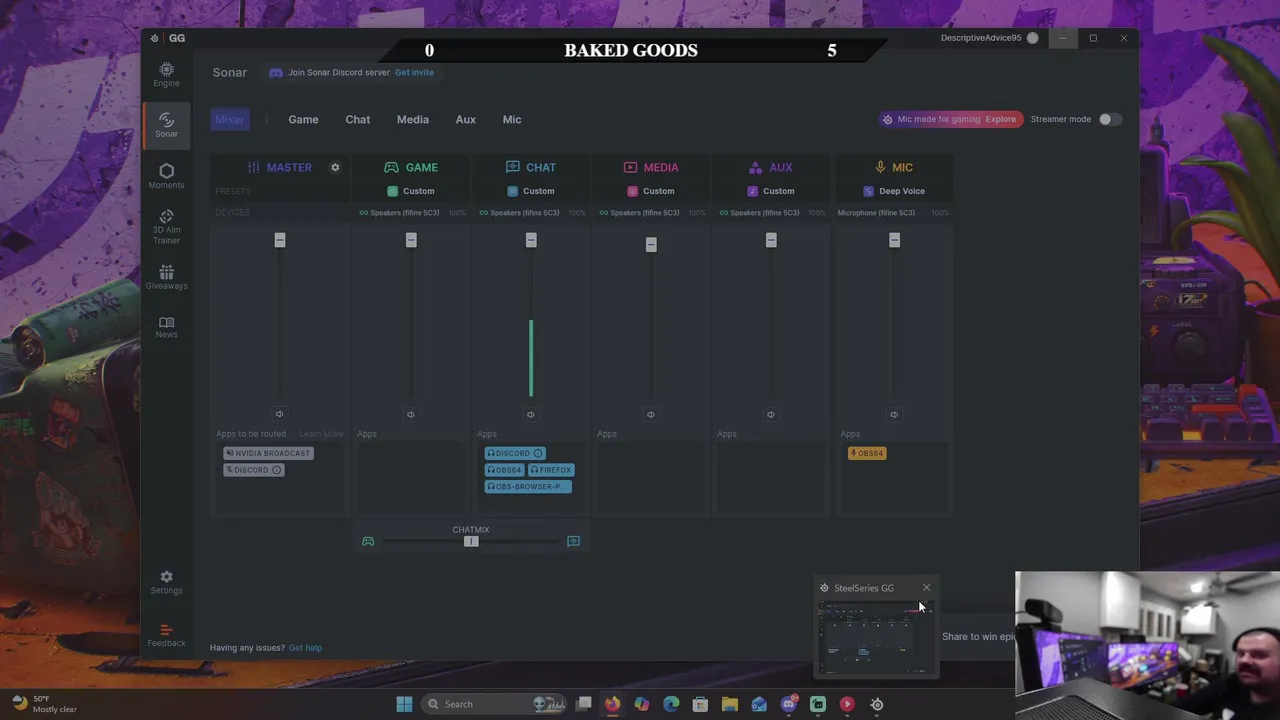Open the Sonar section in the sidebar

pos(166,124)
